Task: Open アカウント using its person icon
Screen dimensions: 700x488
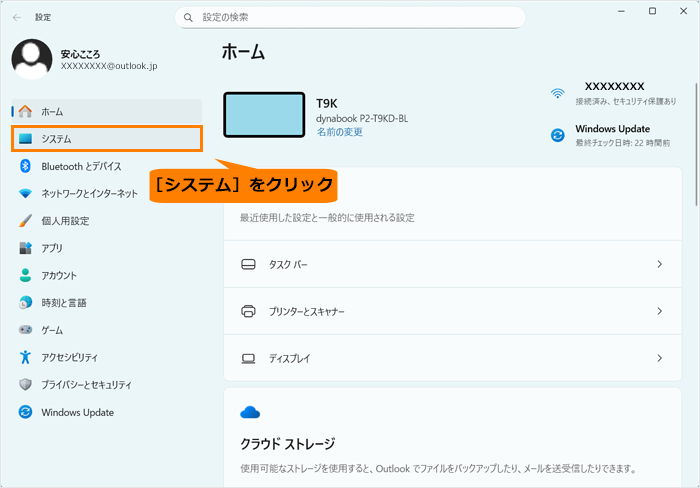Action: [26, 275]
